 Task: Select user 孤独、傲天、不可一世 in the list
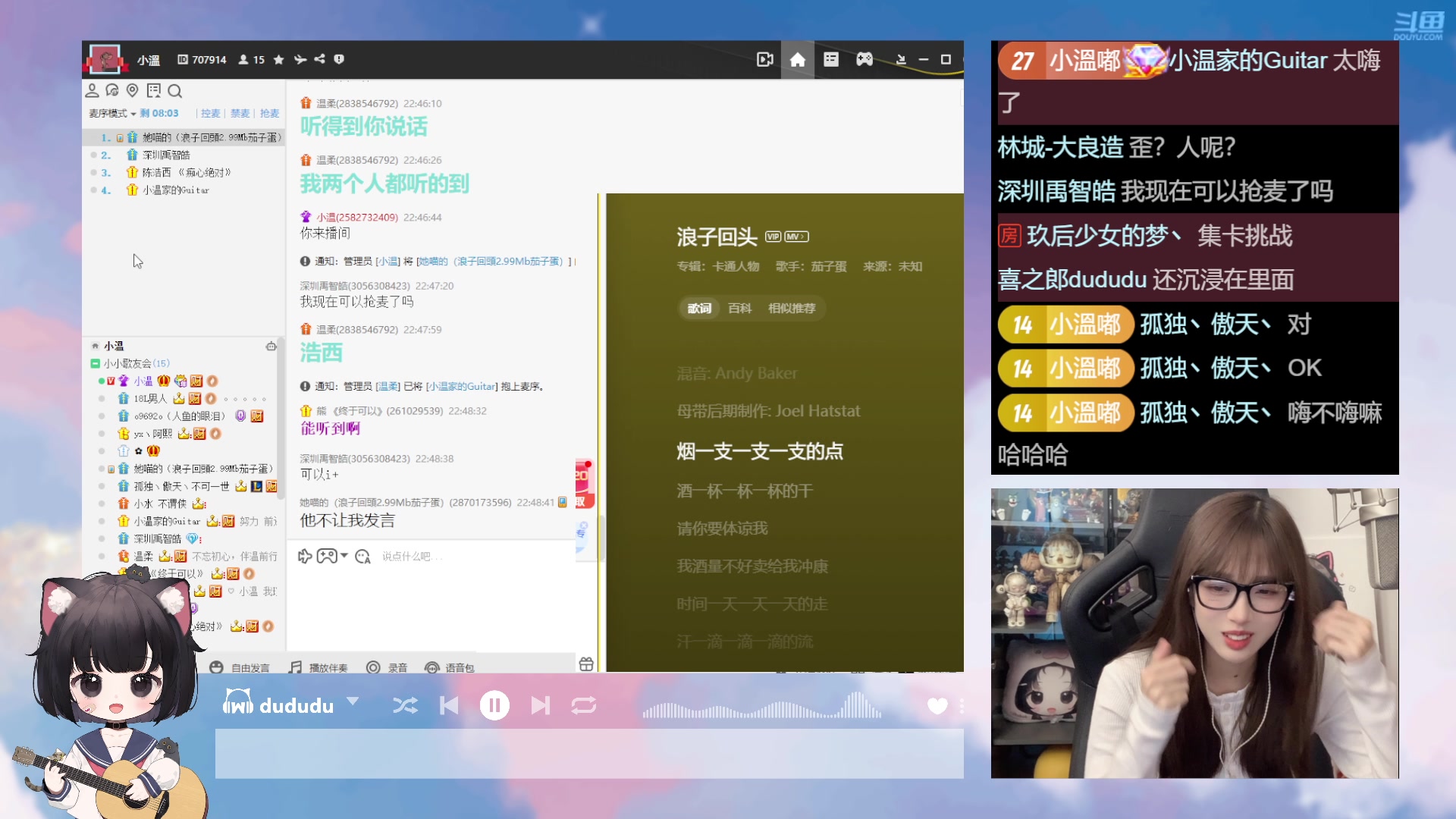pyautogui.click(x=182, y=486)
